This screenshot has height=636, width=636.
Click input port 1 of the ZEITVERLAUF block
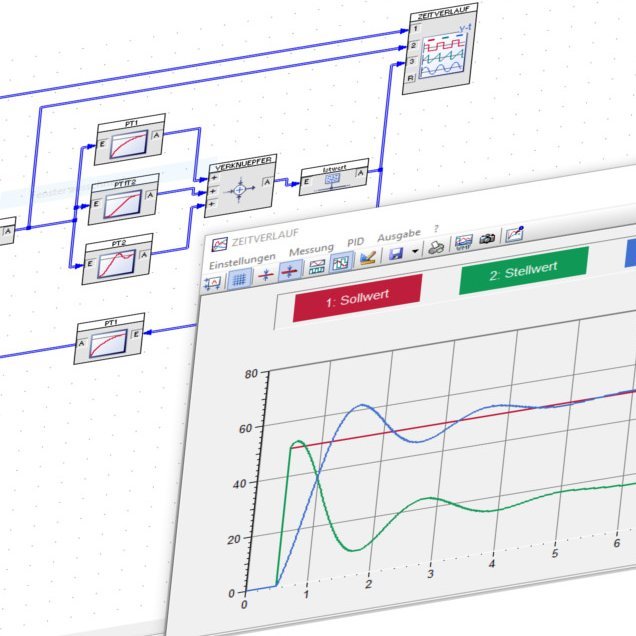tap(415, 29)
